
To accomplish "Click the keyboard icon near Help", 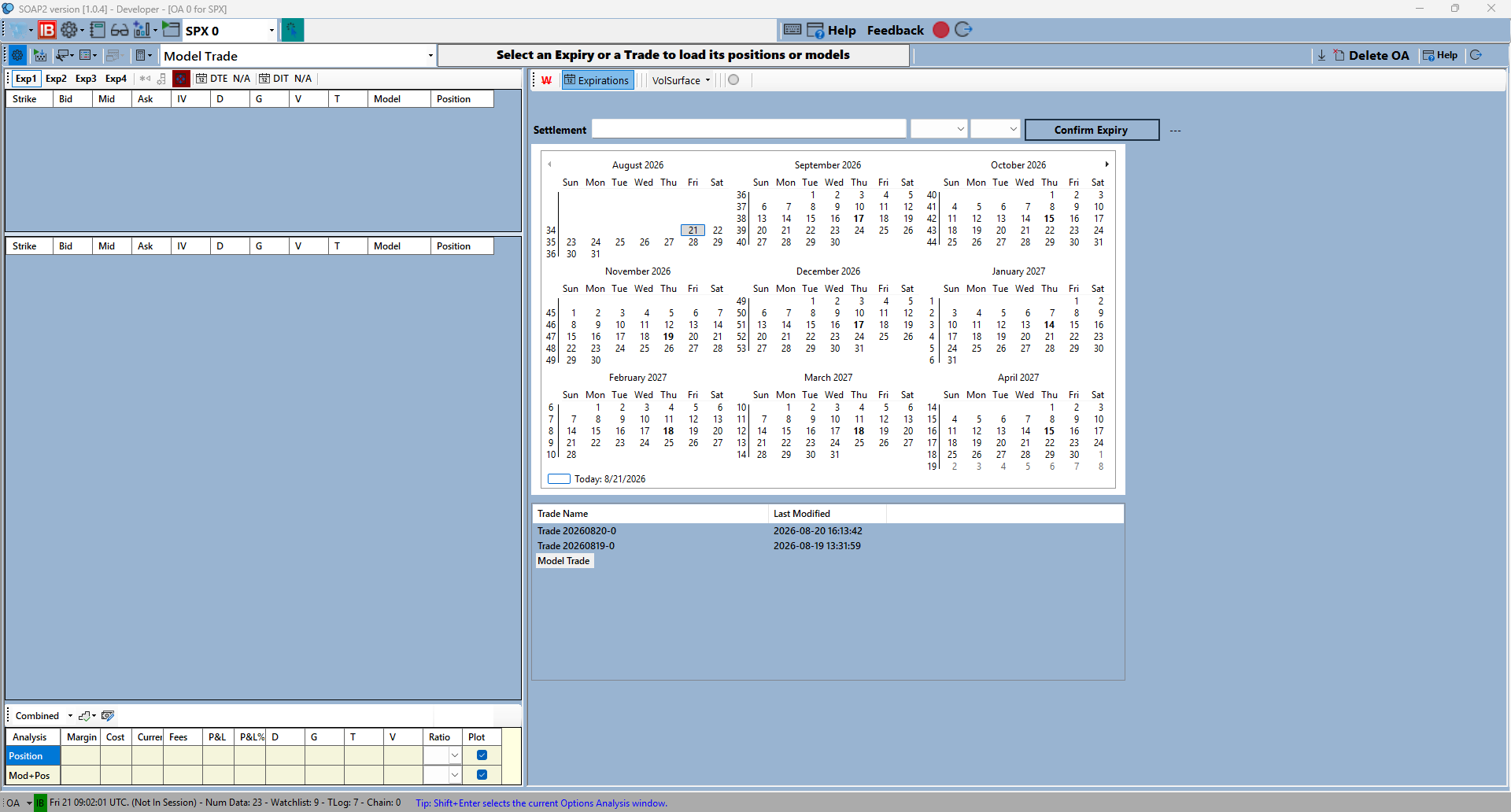I will (792, 30).
